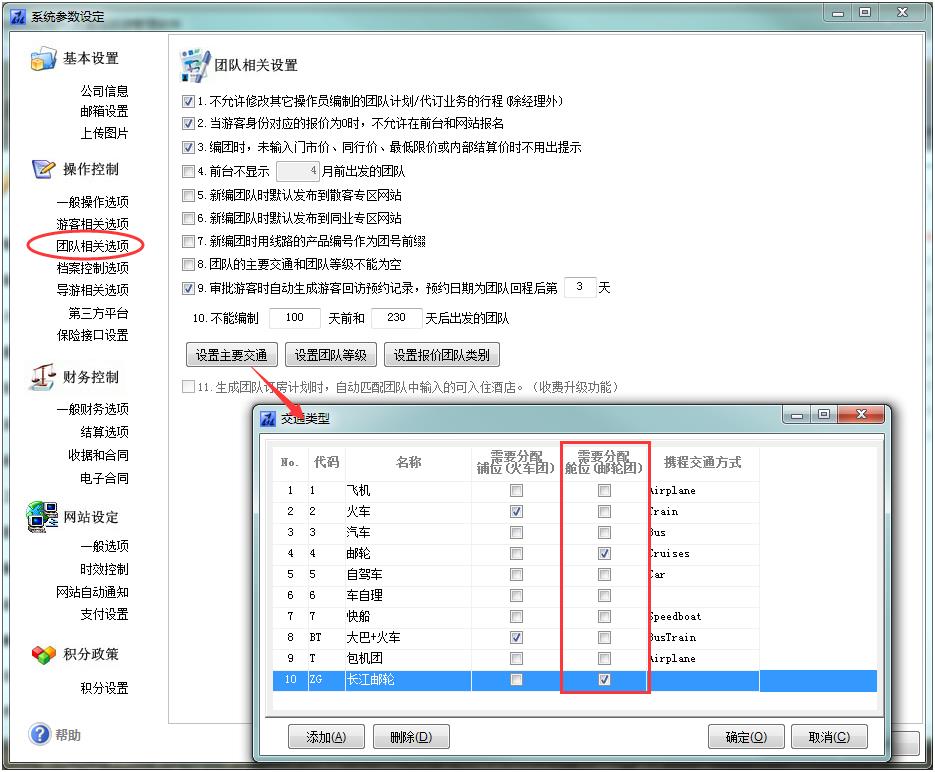Click the blue 帮助 question mark icon

click(x=40, y=735)
